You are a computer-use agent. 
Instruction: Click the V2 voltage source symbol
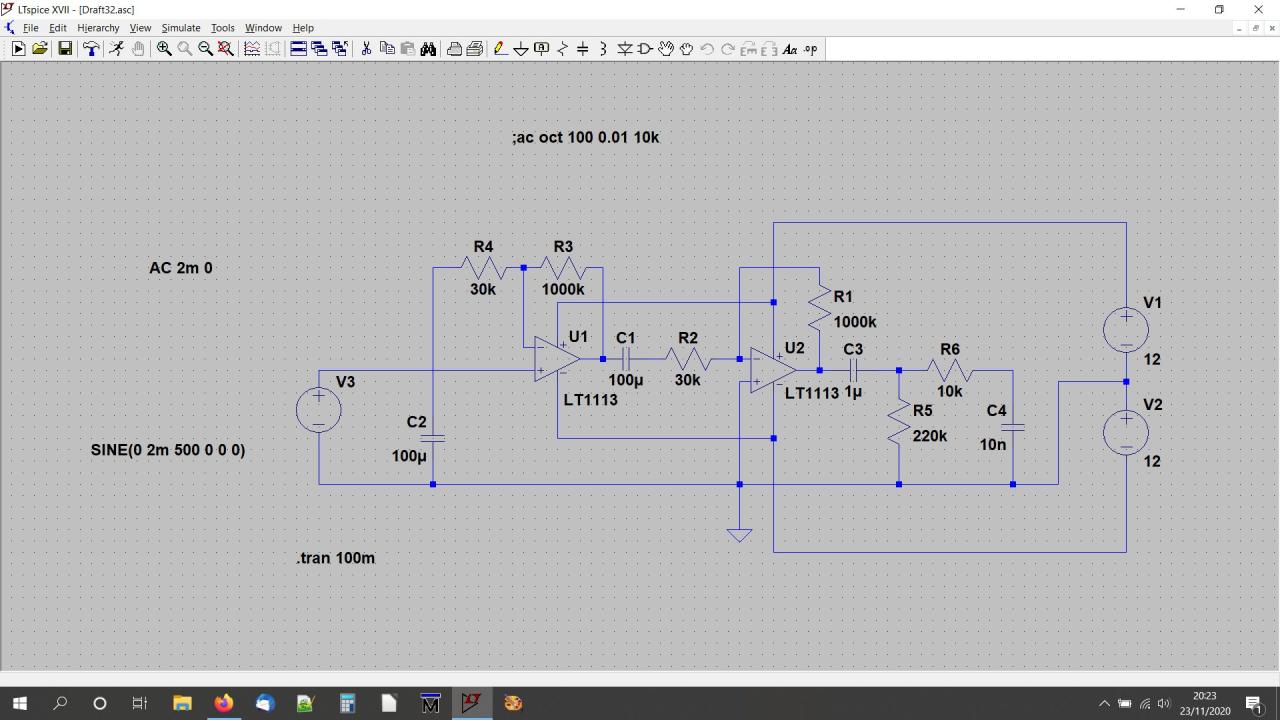1126,432
